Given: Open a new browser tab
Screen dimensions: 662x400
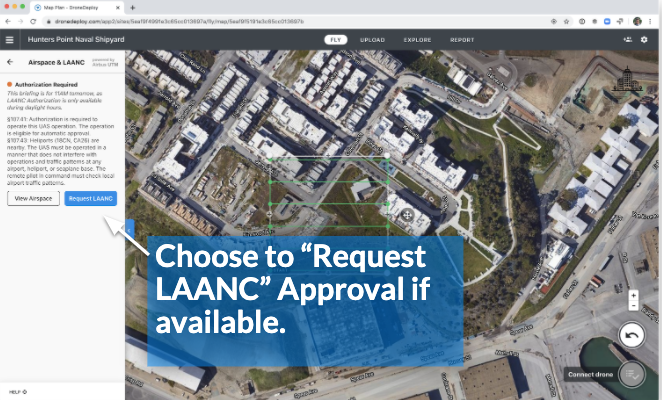Looking at the screenshot, I should tap(133, 8).
